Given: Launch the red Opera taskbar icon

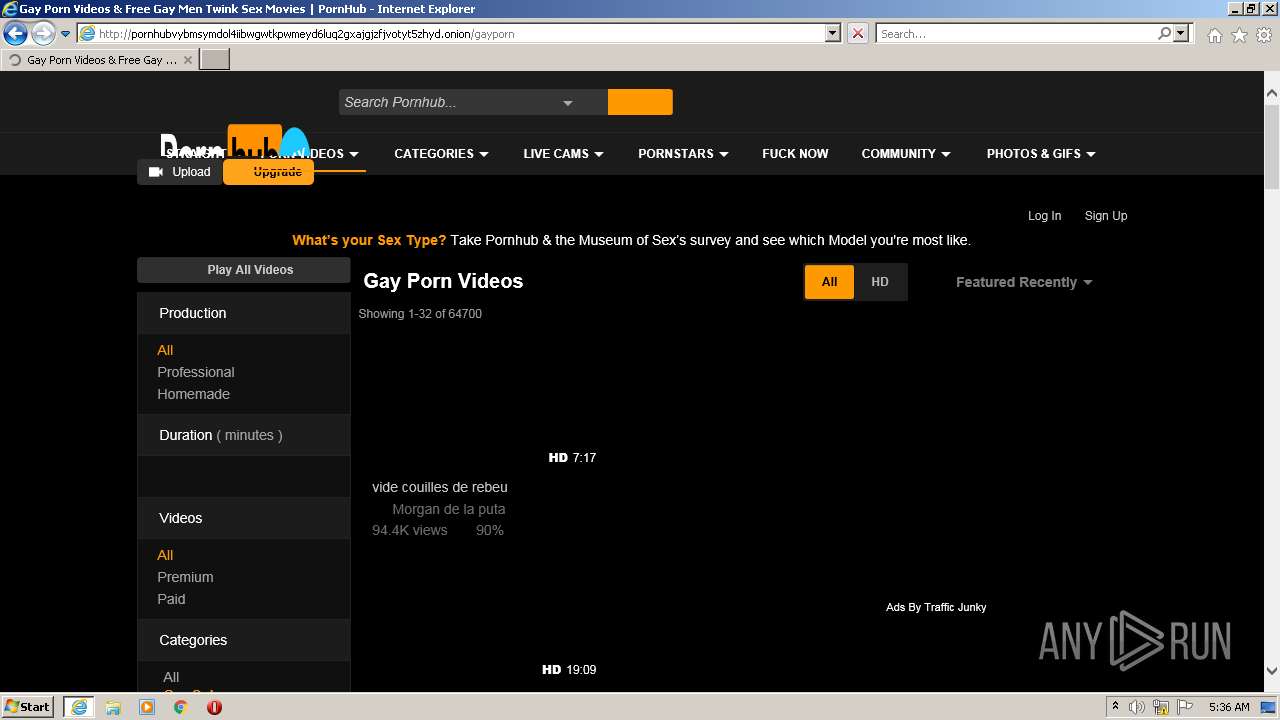Looking at the screenshot, I should click(x=214, y=707).
